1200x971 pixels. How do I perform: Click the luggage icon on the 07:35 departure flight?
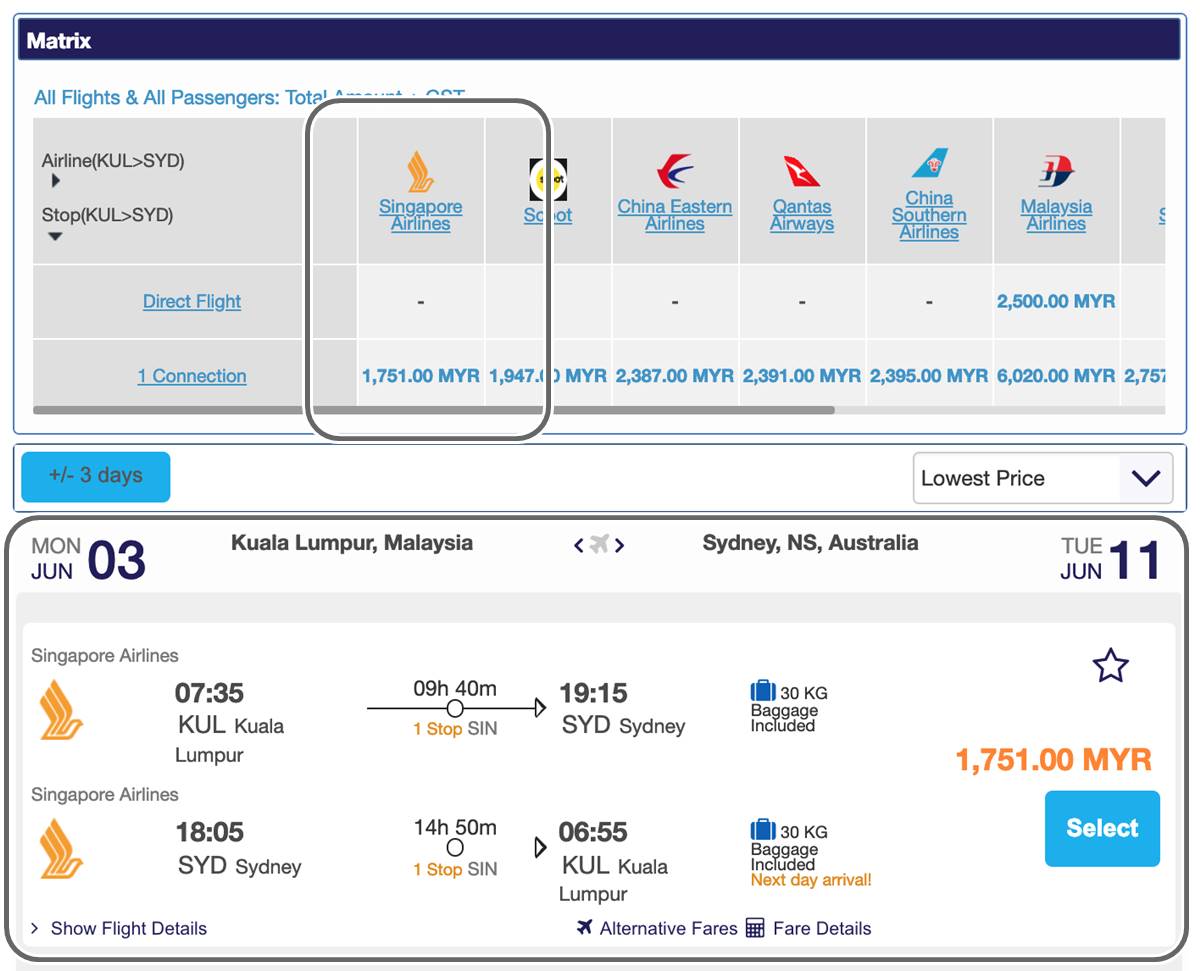[763, 691]
